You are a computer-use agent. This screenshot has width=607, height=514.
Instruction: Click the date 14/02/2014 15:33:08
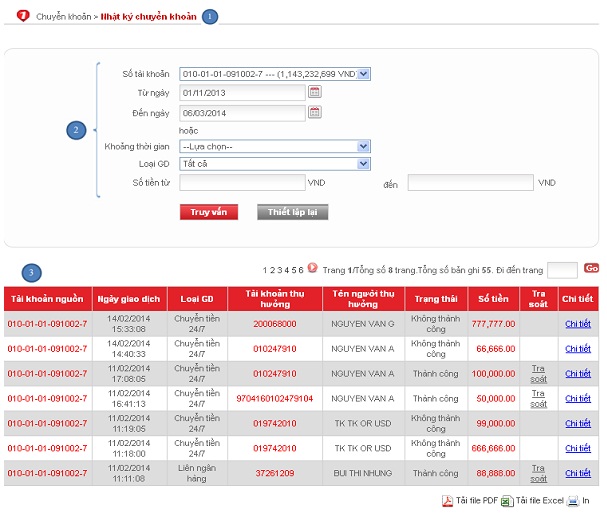[x=129, y=324]
